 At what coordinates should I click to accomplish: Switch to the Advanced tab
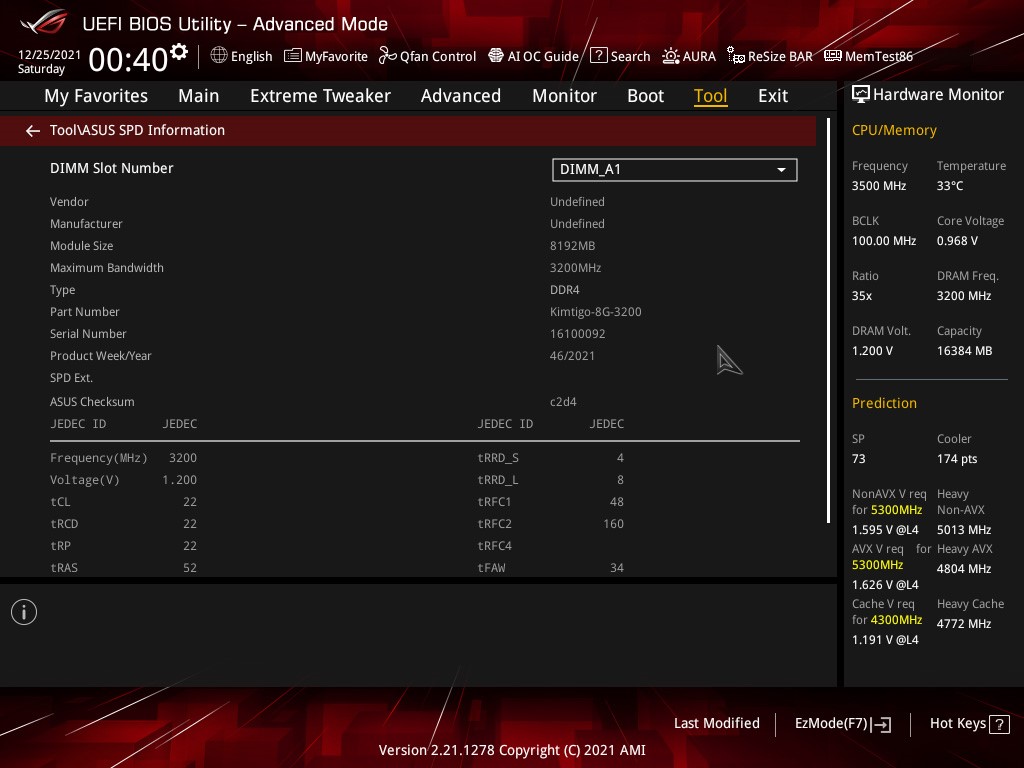click(x=460, y=96)
